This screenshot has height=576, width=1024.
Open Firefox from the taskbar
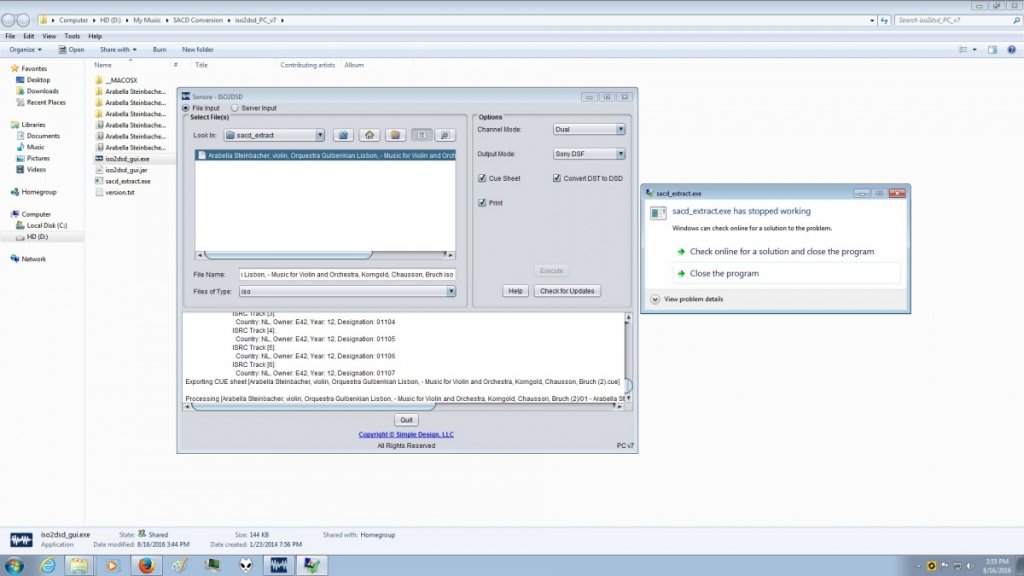146,565
